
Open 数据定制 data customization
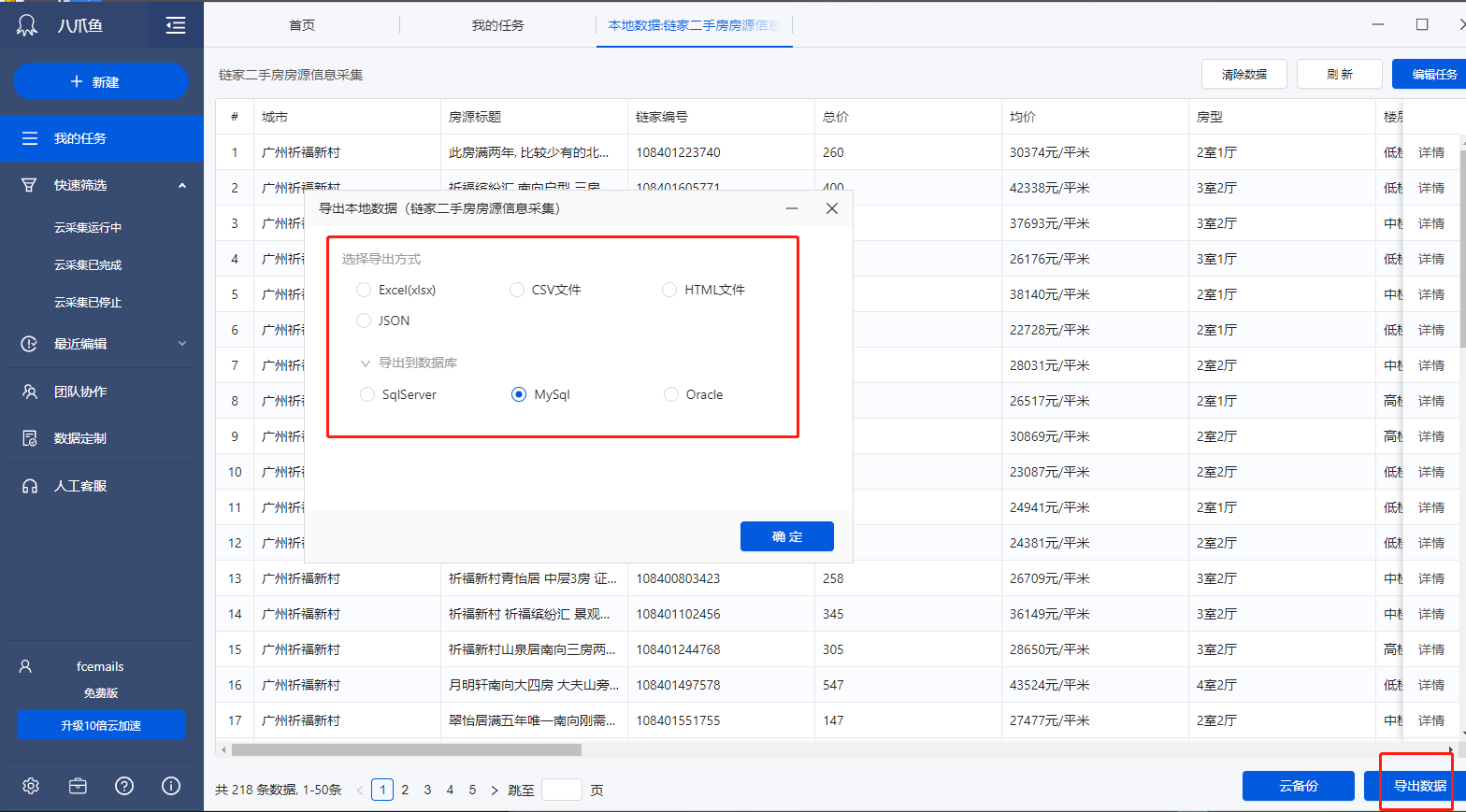[80, 438]
